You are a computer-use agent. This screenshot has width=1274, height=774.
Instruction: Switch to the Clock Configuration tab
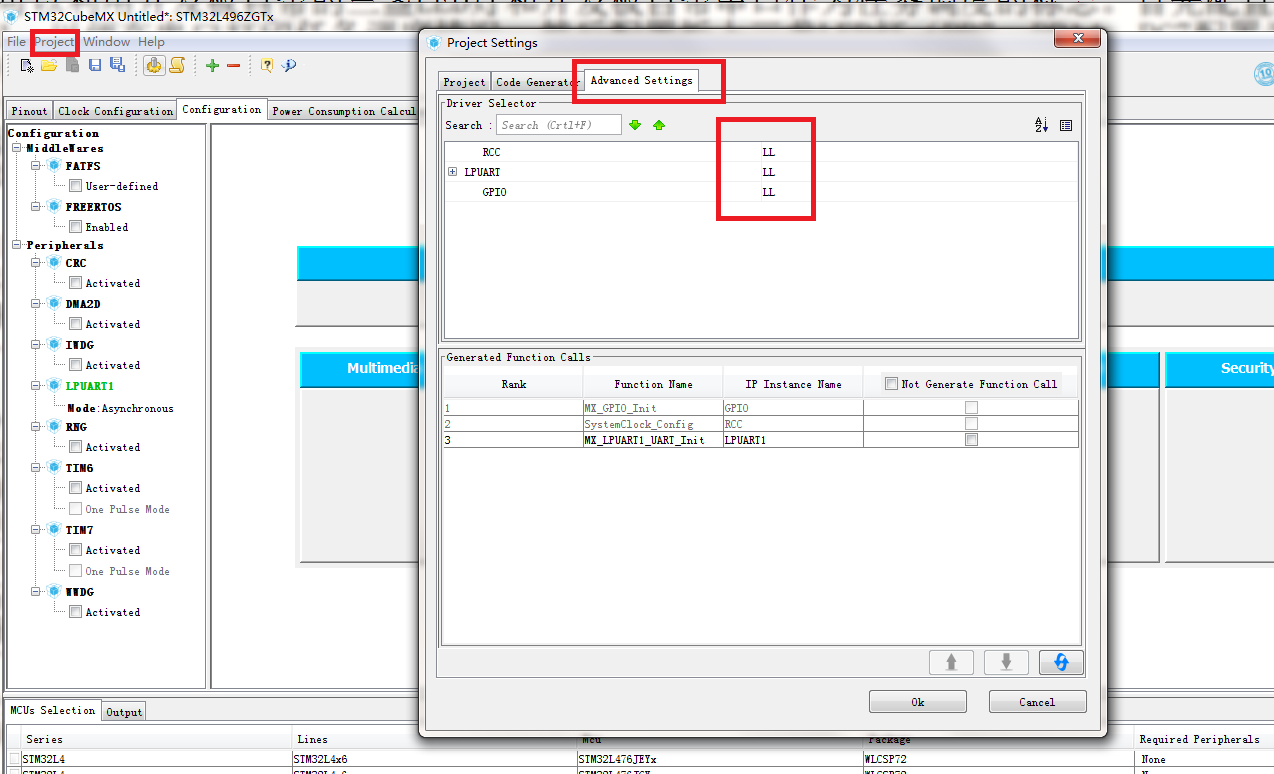pyautogui.click(x=115, y=111)
